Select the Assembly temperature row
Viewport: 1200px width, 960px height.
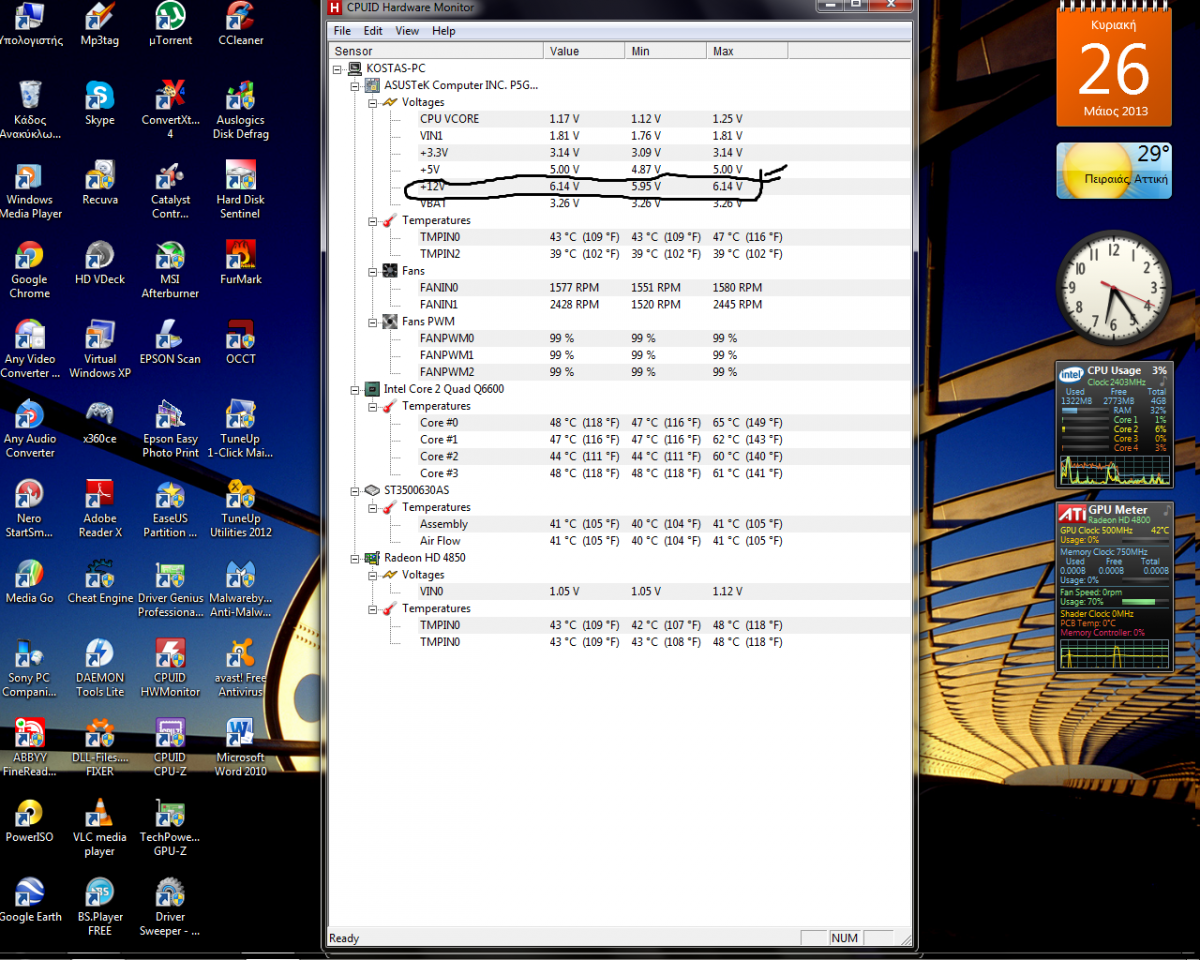[620, 524]
